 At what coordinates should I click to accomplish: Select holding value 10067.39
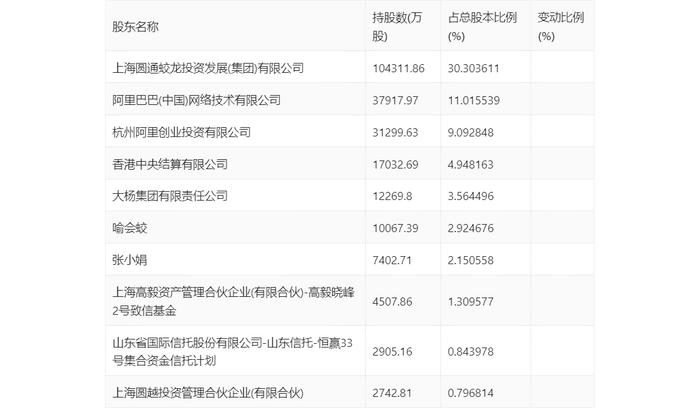click(396, 228)
